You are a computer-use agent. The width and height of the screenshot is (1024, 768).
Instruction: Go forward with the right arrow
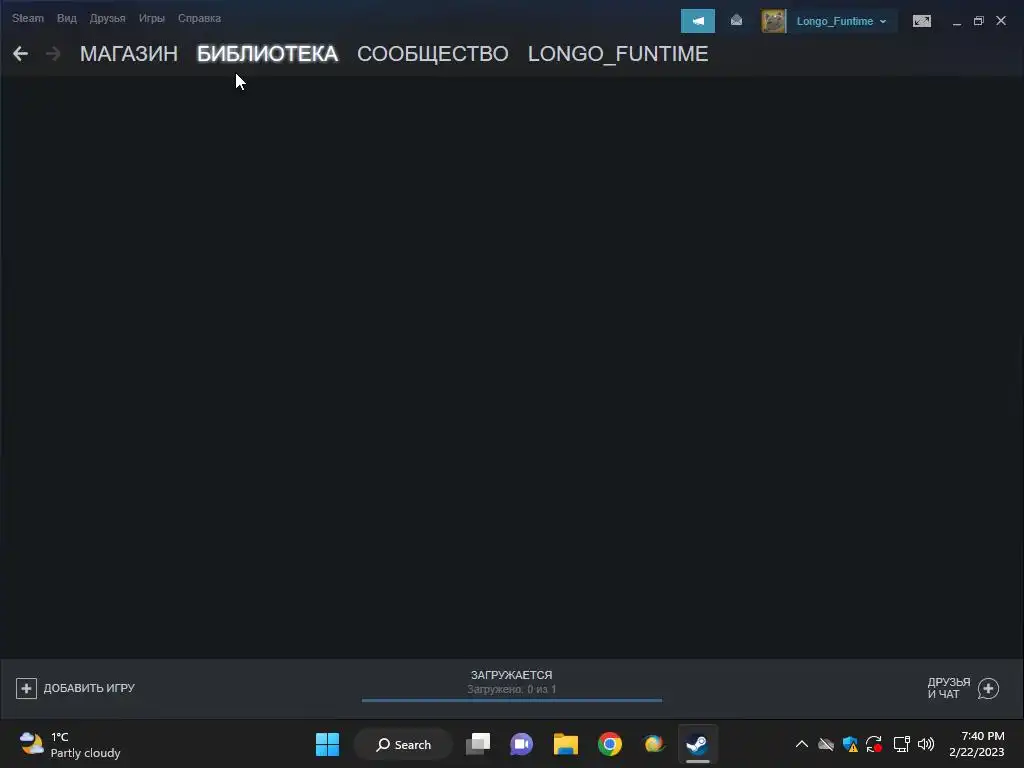[53, 54]
